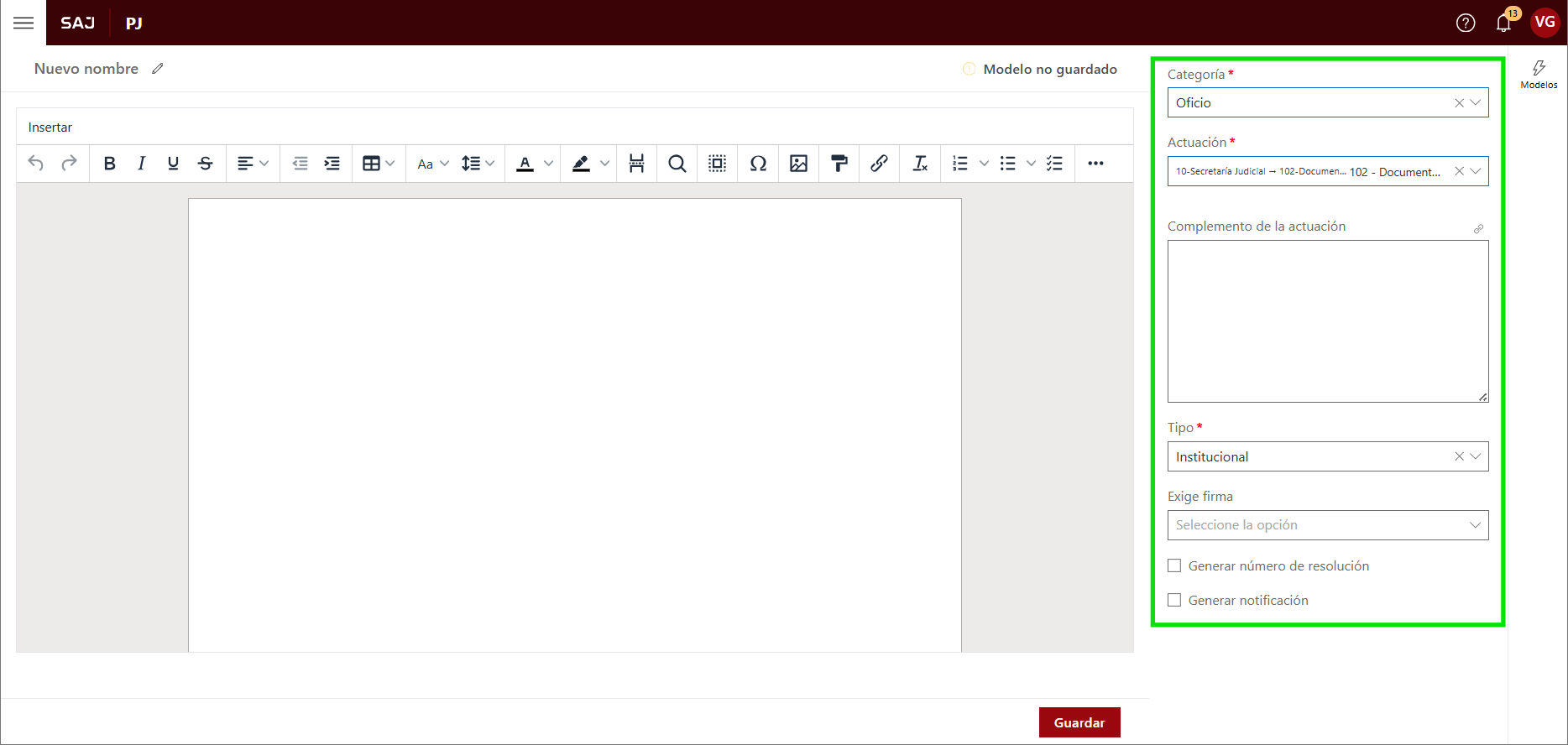Open the Modelos side panel
The width and height of the screenshot is (1568, 745).
(x=1539, y=74)
